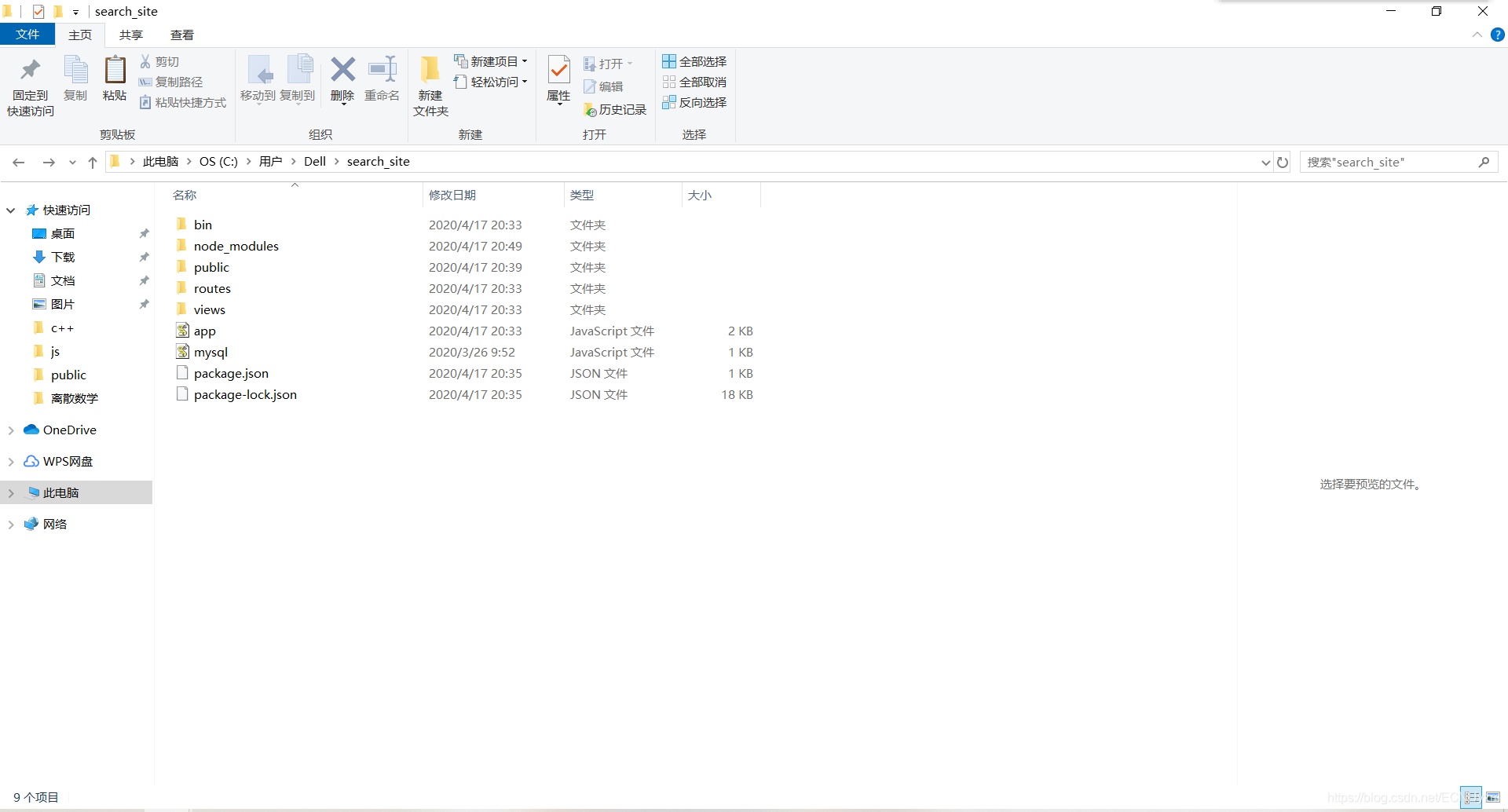Image resolution: width=1508 pixels, height=812 pixels.
Task: Click Dell in the address breadcrumb
Action: pos(315,162)
